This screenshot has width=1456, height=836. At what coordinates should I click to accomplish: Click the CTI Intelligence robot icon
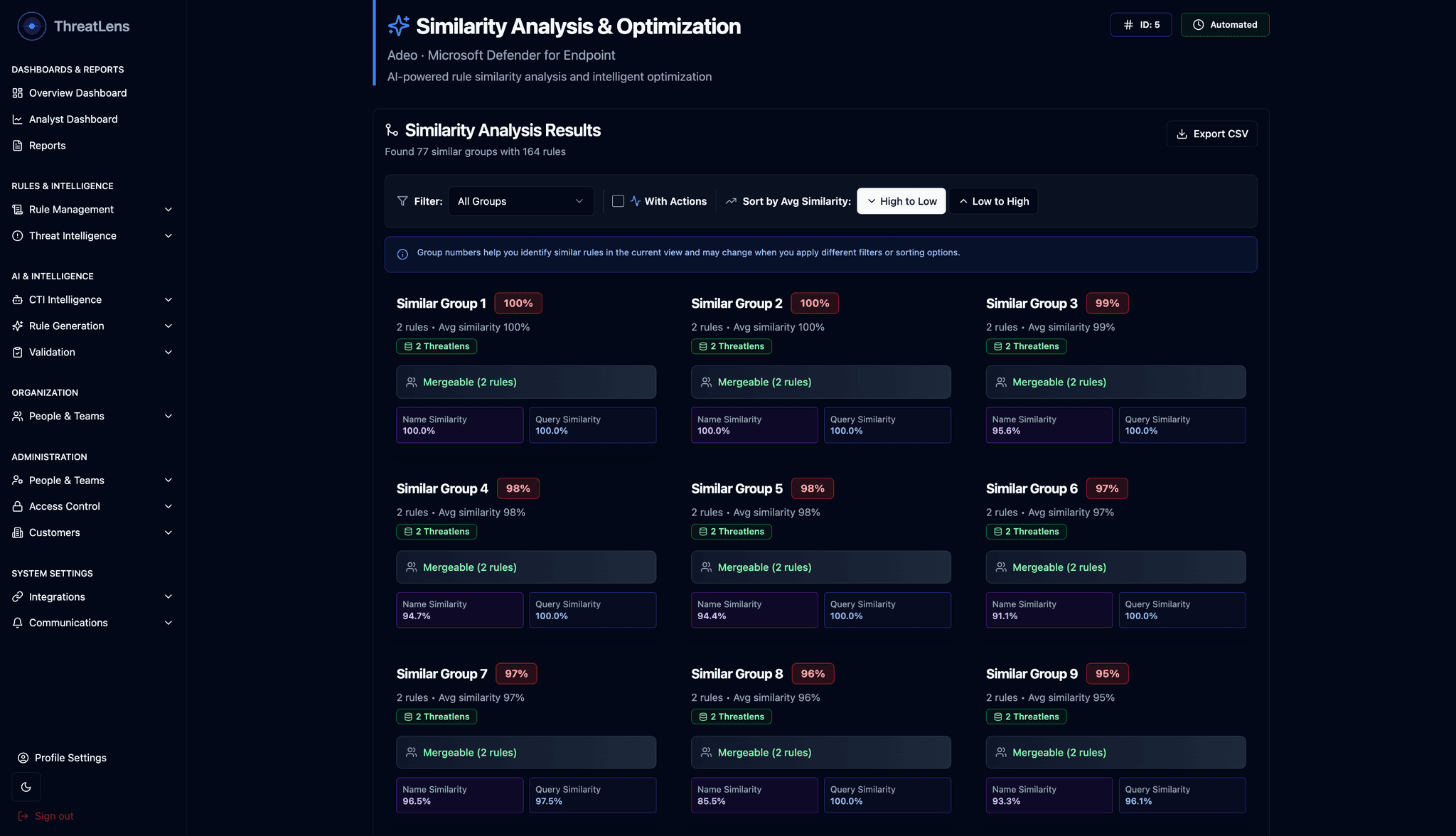point(18,300)
